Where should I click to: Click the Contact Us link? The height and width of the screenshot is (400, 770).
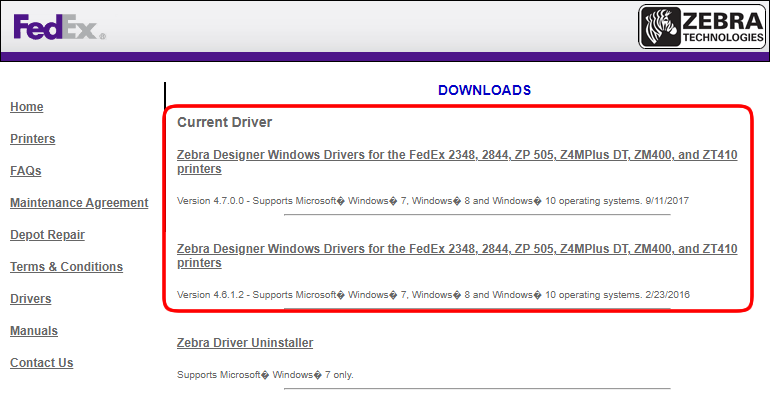[x=41, y=363]
